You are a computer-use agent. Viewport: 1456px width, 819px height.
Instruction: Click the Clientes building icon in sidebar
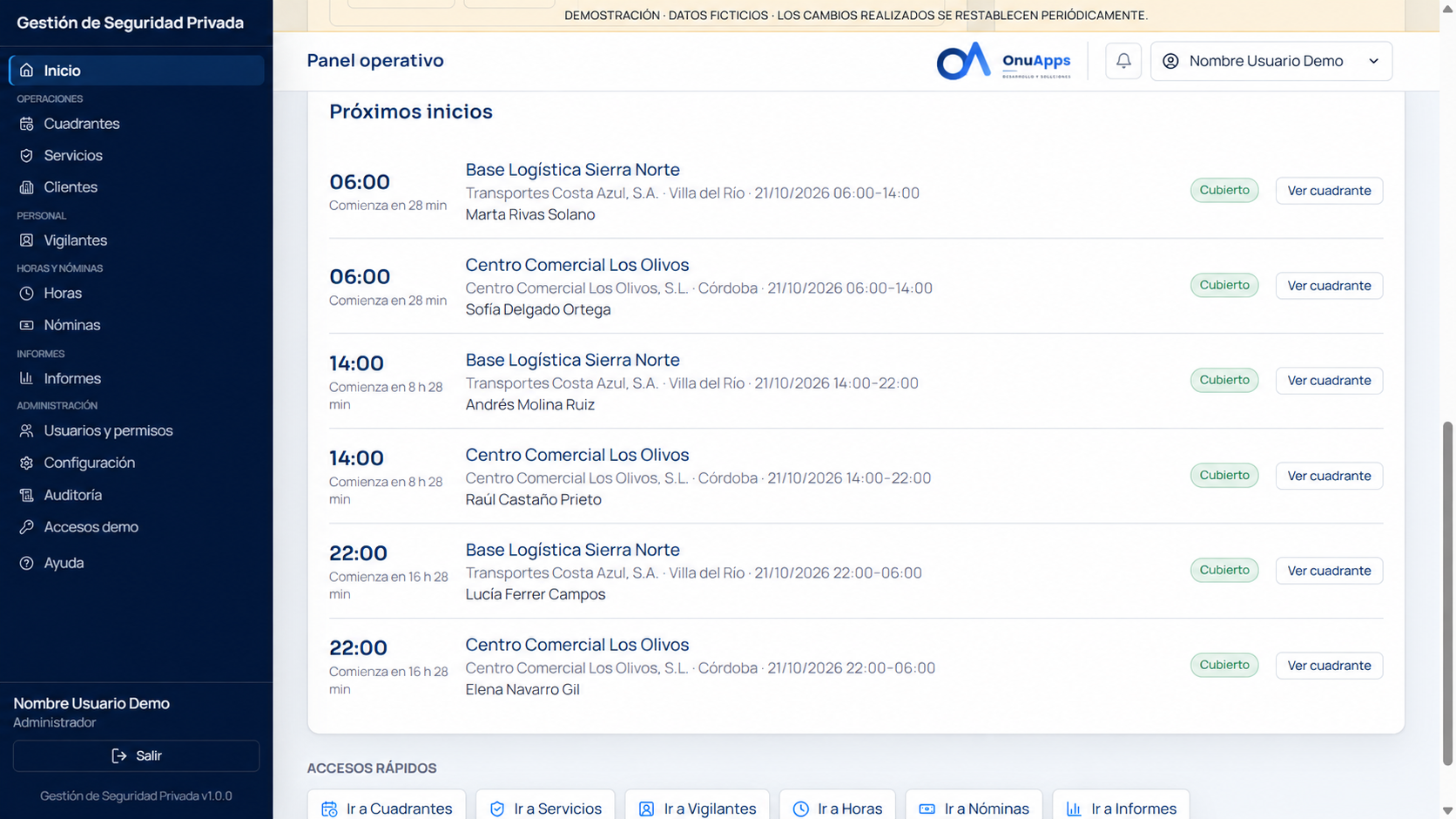27,187
